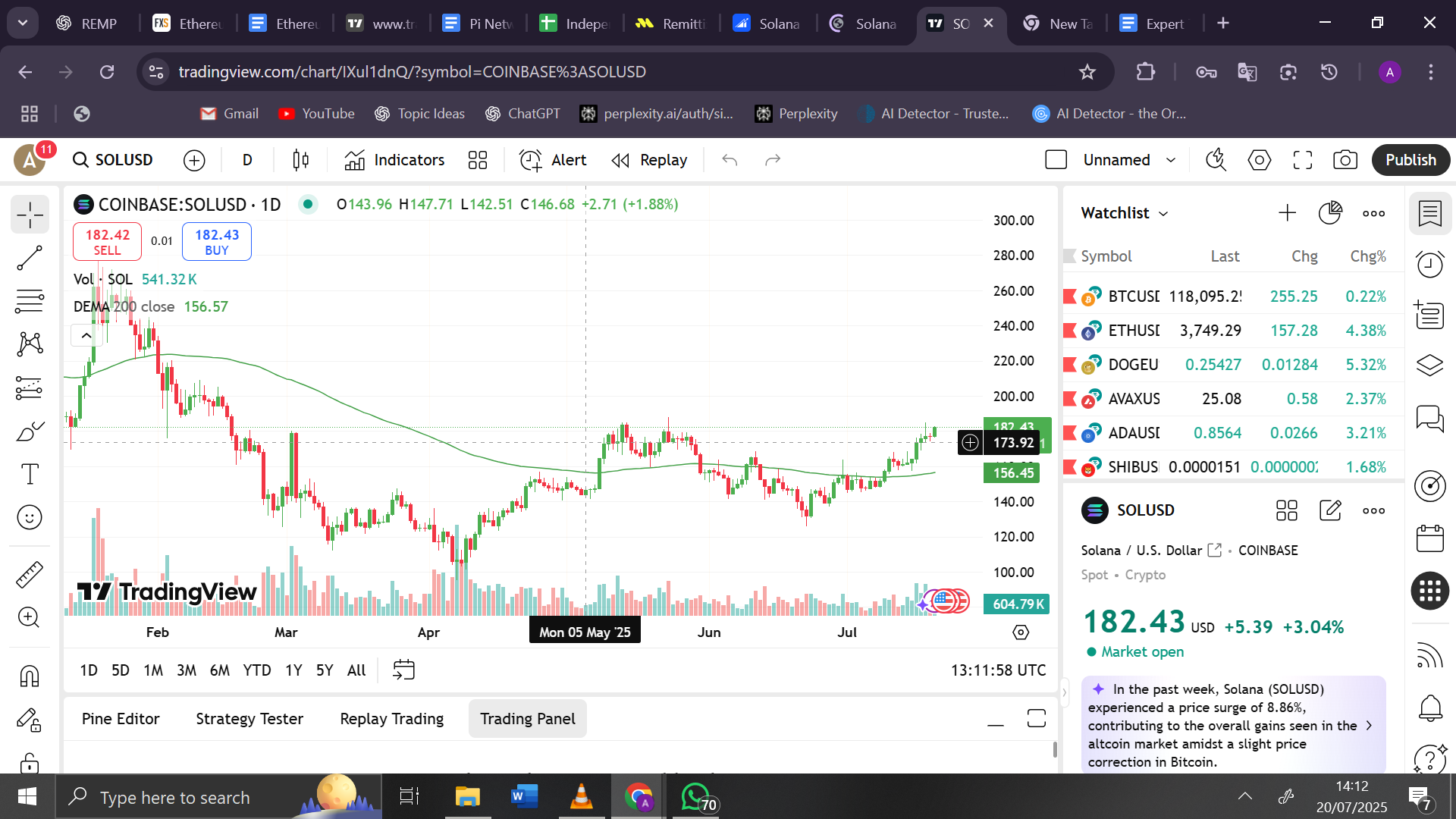Image resolution: width=1456 pixels, height=819 pixels.
Task: Open the Fibonacci retracement tools
Action: (x=30, y=302)
